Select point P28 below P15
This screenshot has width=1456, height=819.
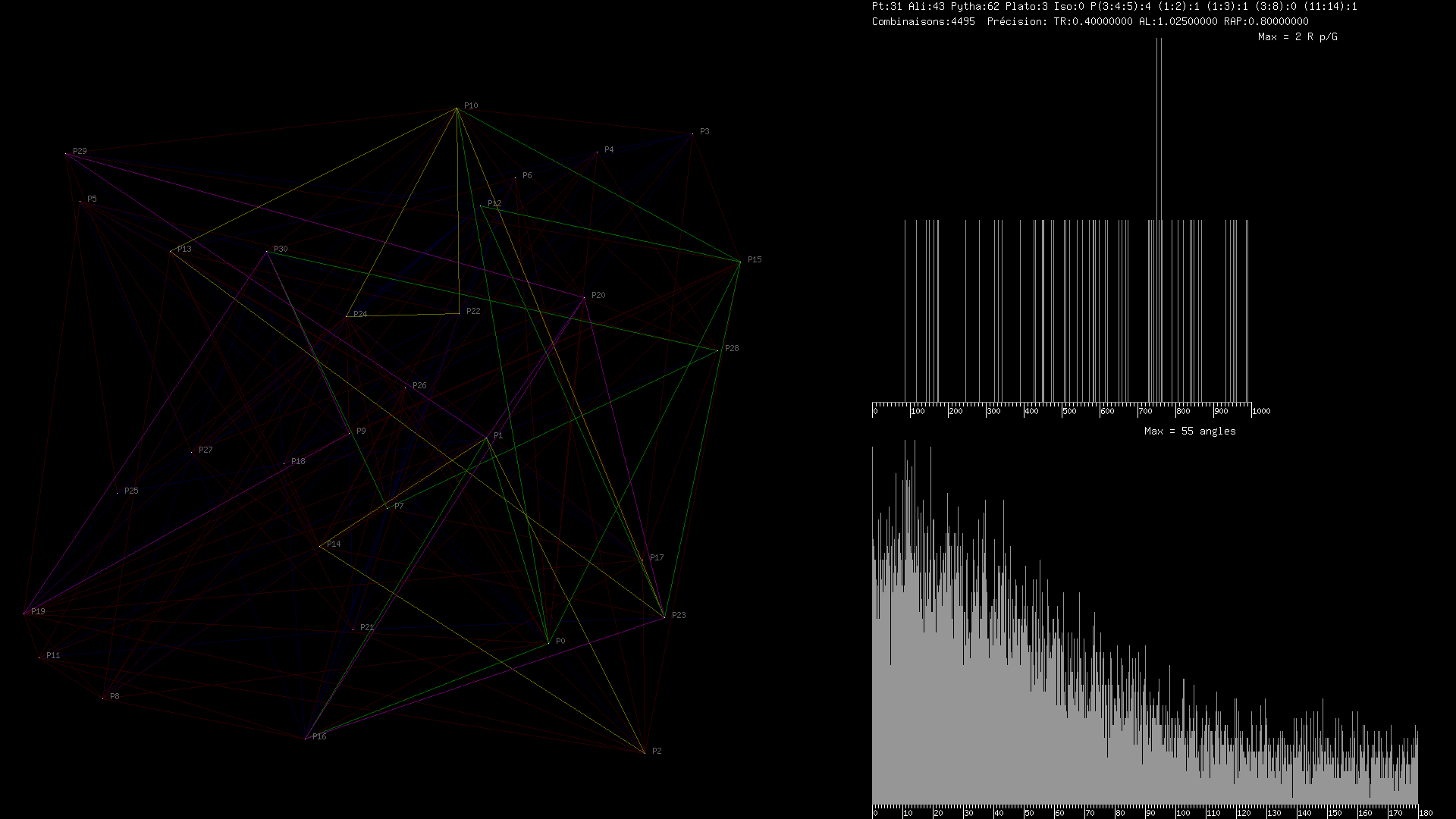click(717, 350)
